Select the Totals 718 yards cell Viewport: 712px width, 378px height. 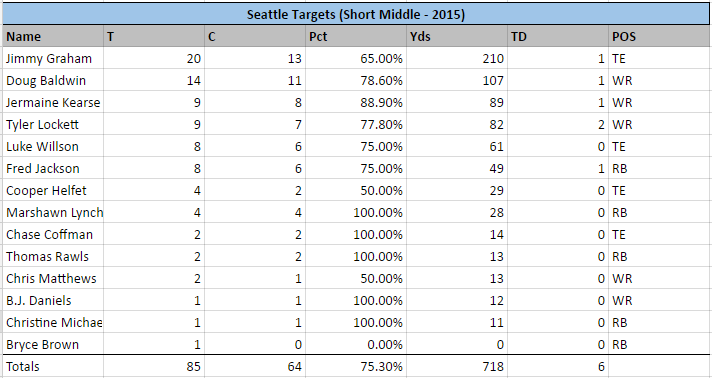pos(457,366)
